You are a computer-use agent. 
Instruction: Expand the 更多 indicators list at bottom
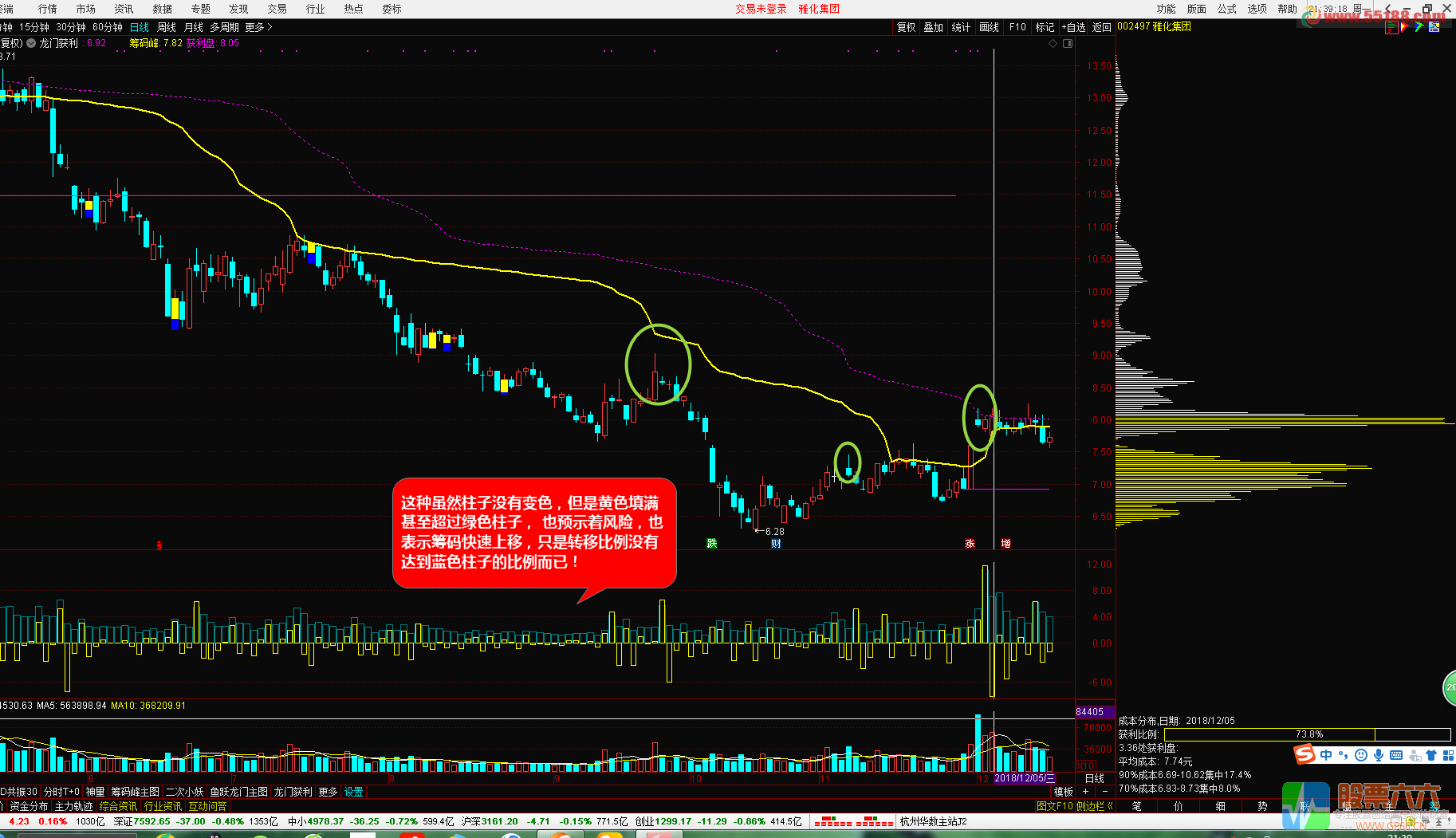[328, 792]
